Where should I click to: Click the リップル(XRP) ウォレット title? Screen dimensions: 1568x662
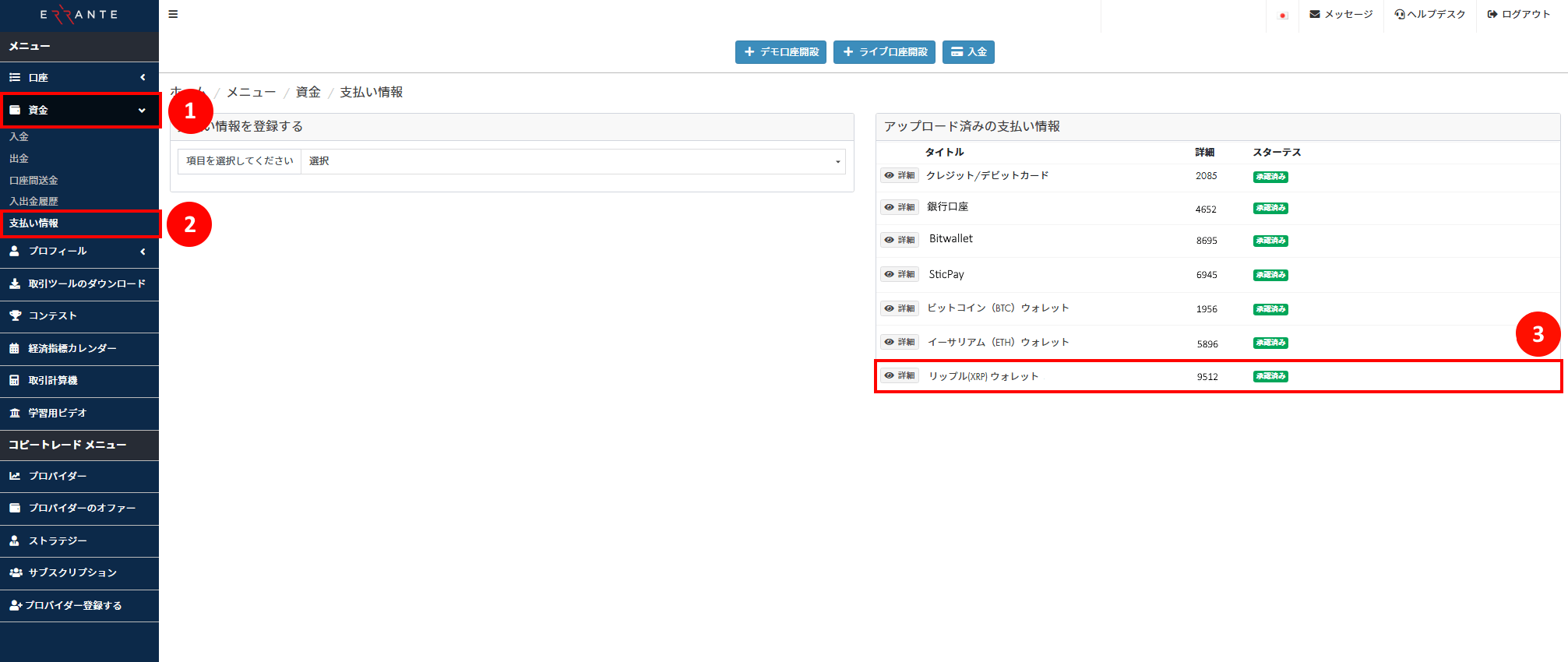point(984,376)
